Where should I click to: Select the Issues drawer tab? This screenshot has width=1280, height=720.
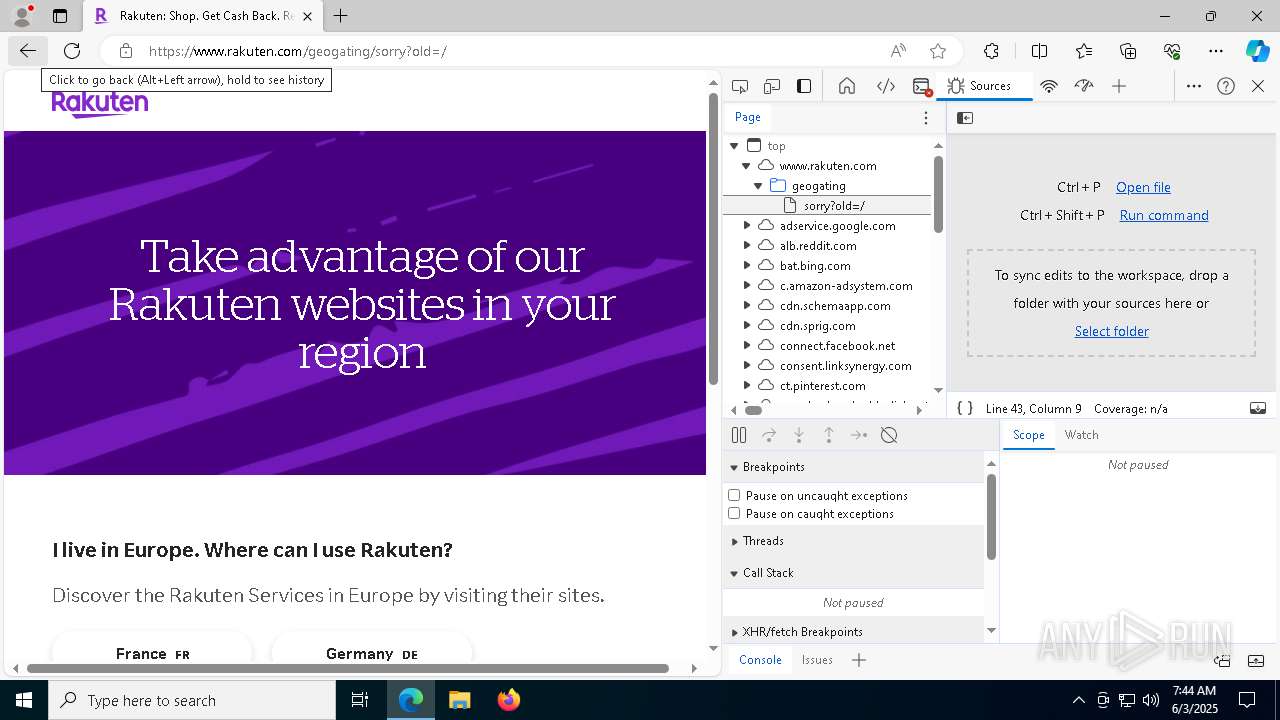click(817, 660)
